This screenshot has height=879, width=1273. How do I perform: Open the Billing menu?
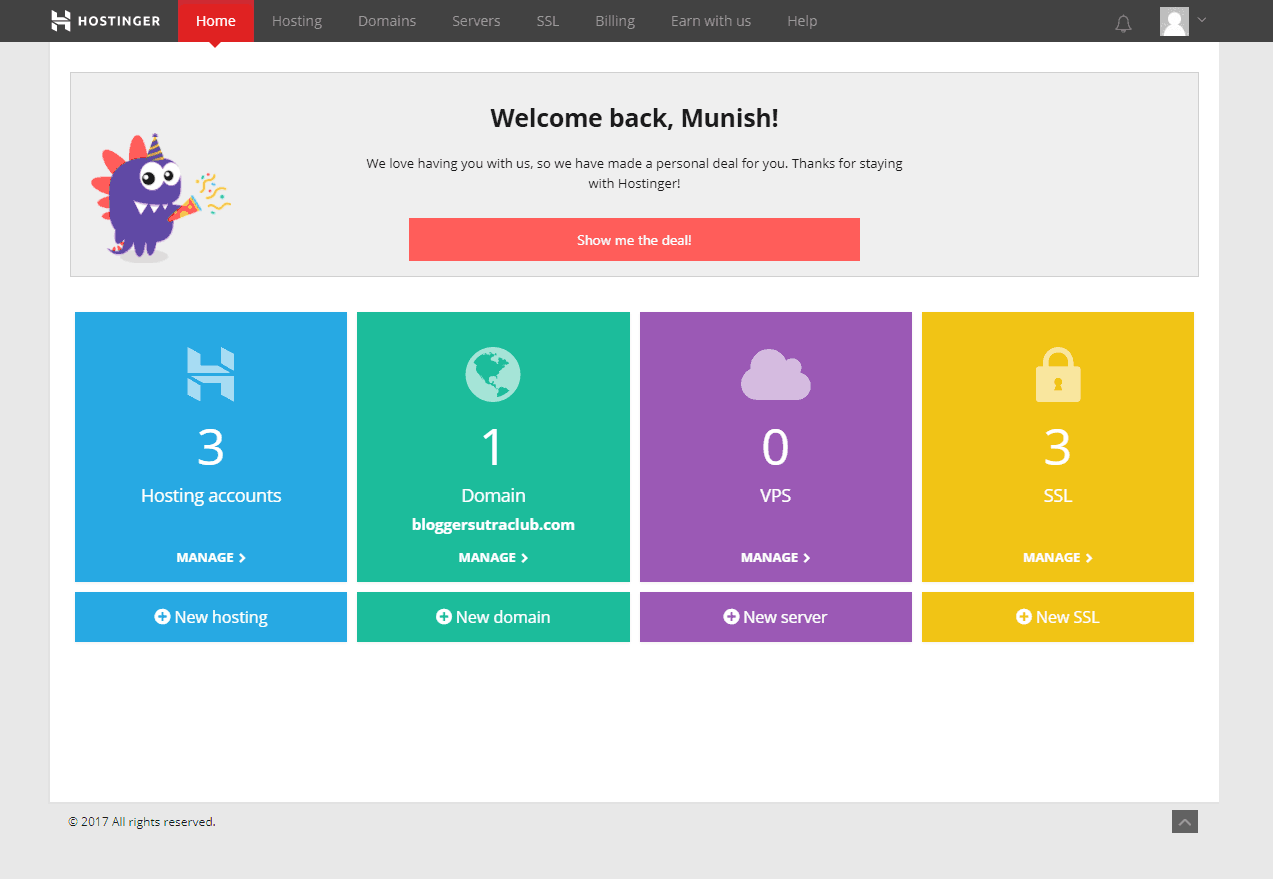pos(615,21)
